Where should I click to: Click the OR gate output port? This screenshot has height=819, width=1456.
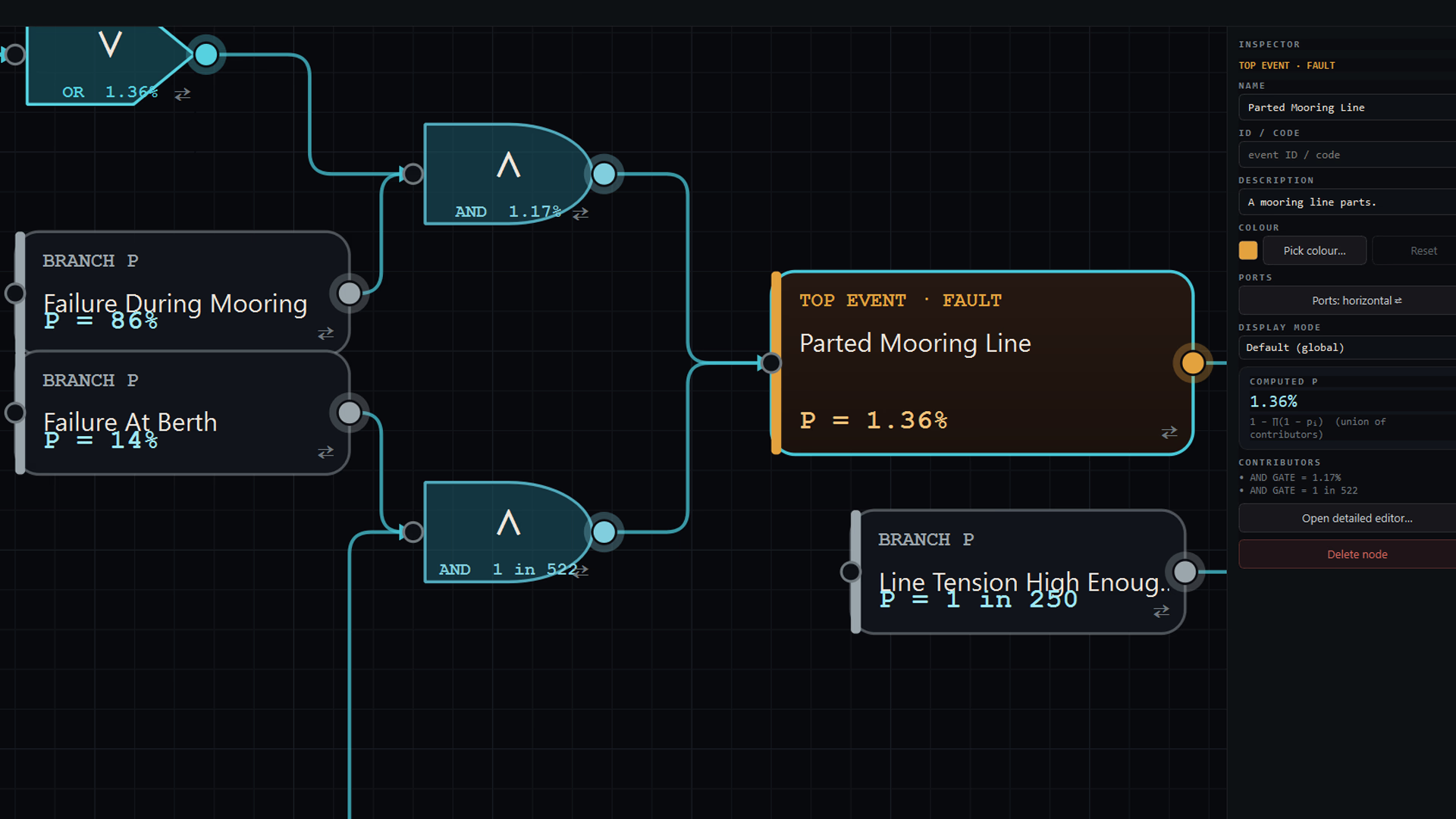pos(206,55)
